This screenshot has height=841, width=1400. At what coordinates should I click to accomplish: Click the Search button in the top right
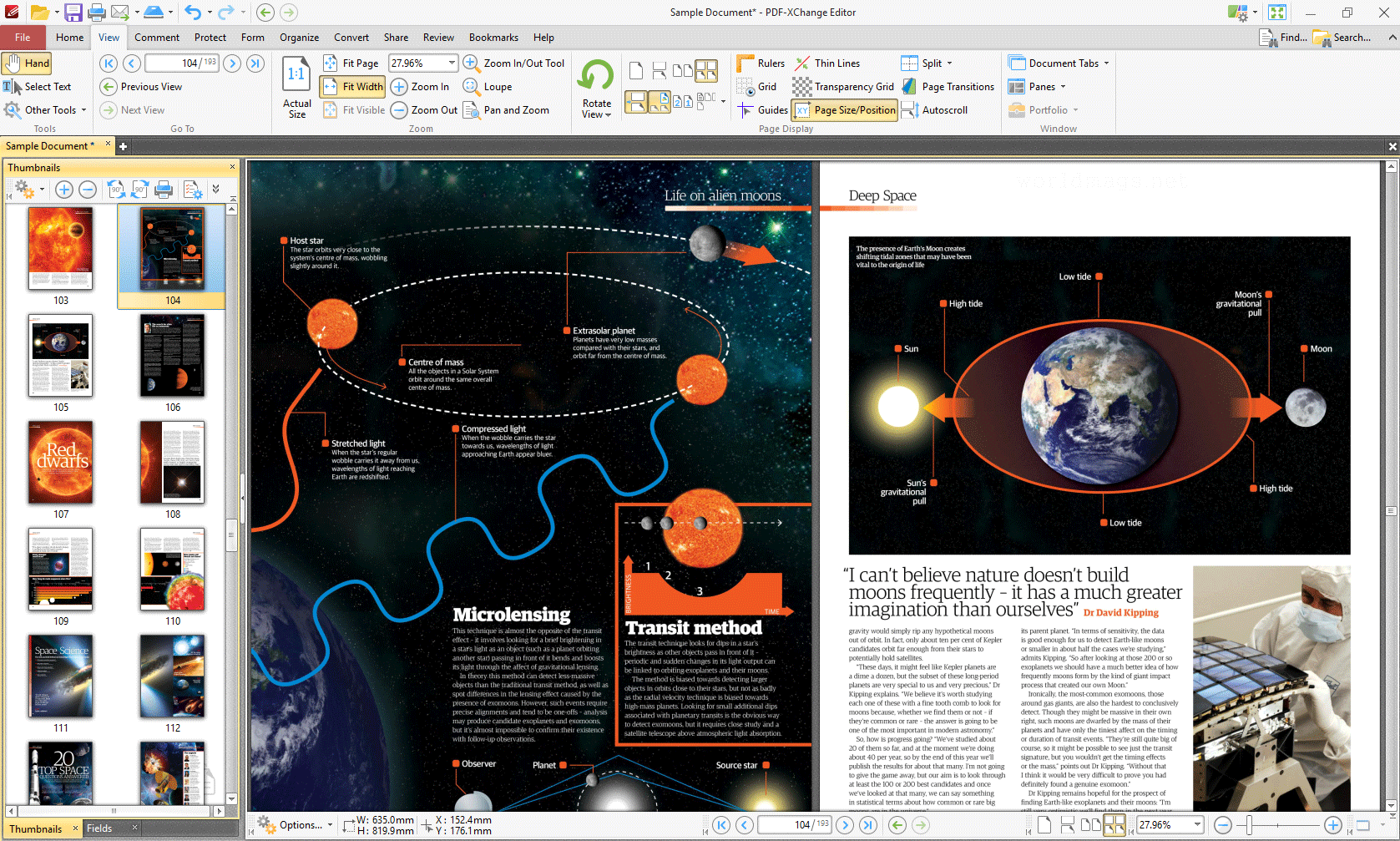(x=1342, y=38)
